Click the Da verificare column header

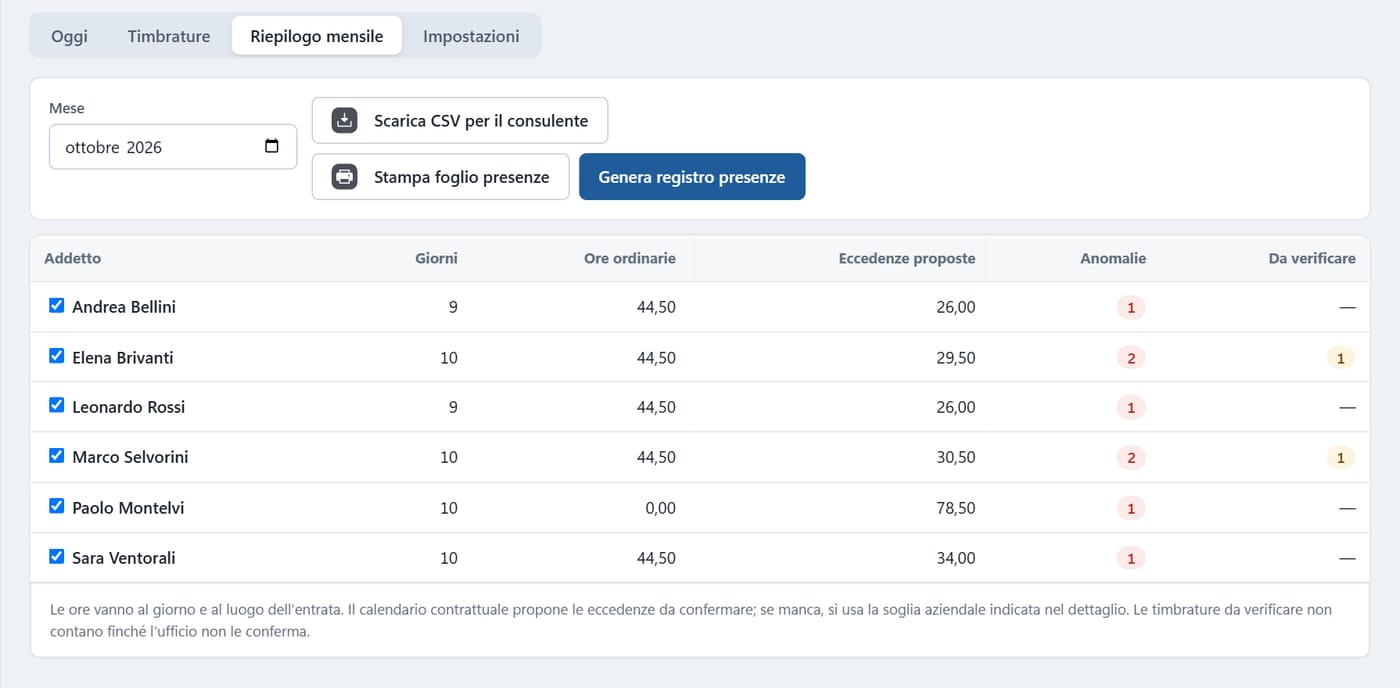click(1312, 258)
